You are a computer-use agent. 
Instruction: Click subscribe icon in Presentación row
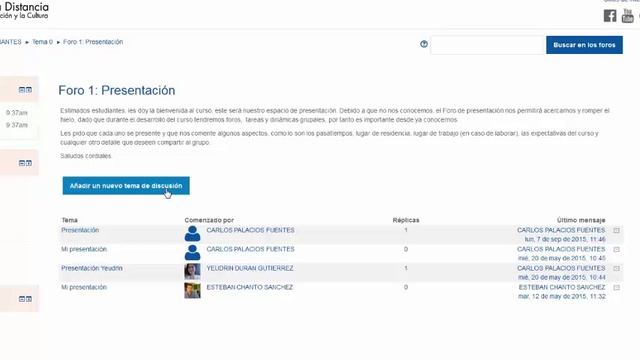(x=616, y=231)
